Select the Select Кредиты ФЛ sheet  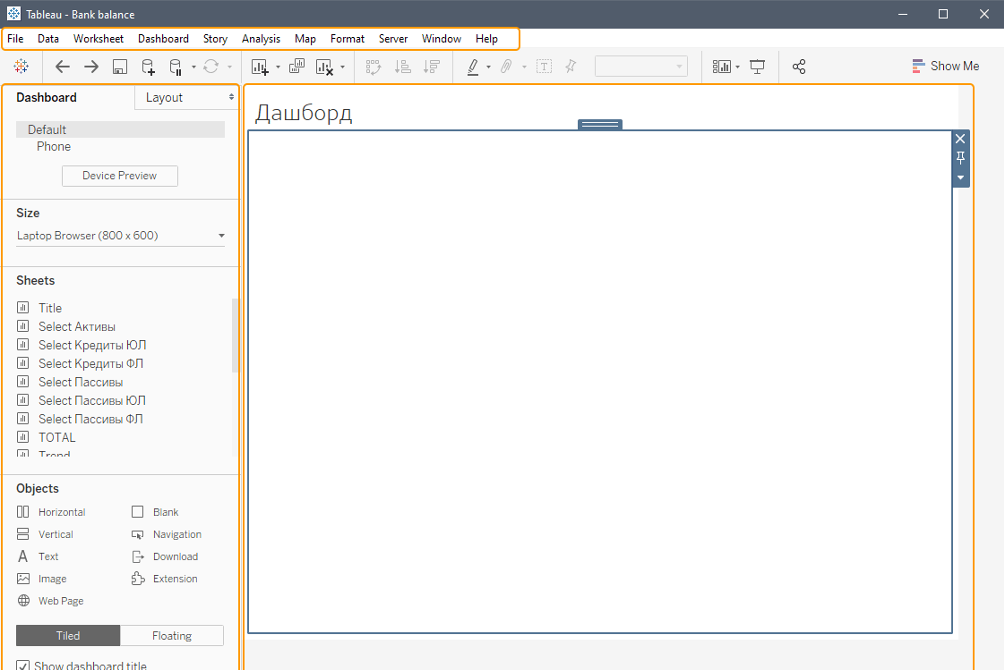[90, 364]
